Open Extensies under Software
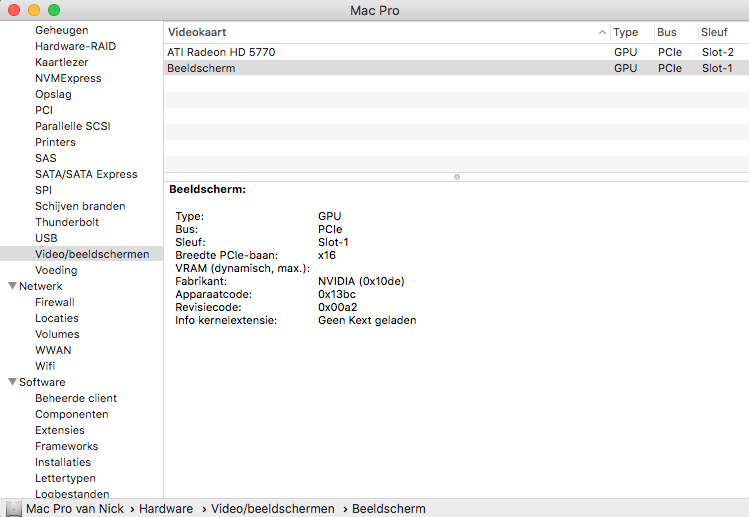Viewport: 749px width, 517px height. coord(60,431)
